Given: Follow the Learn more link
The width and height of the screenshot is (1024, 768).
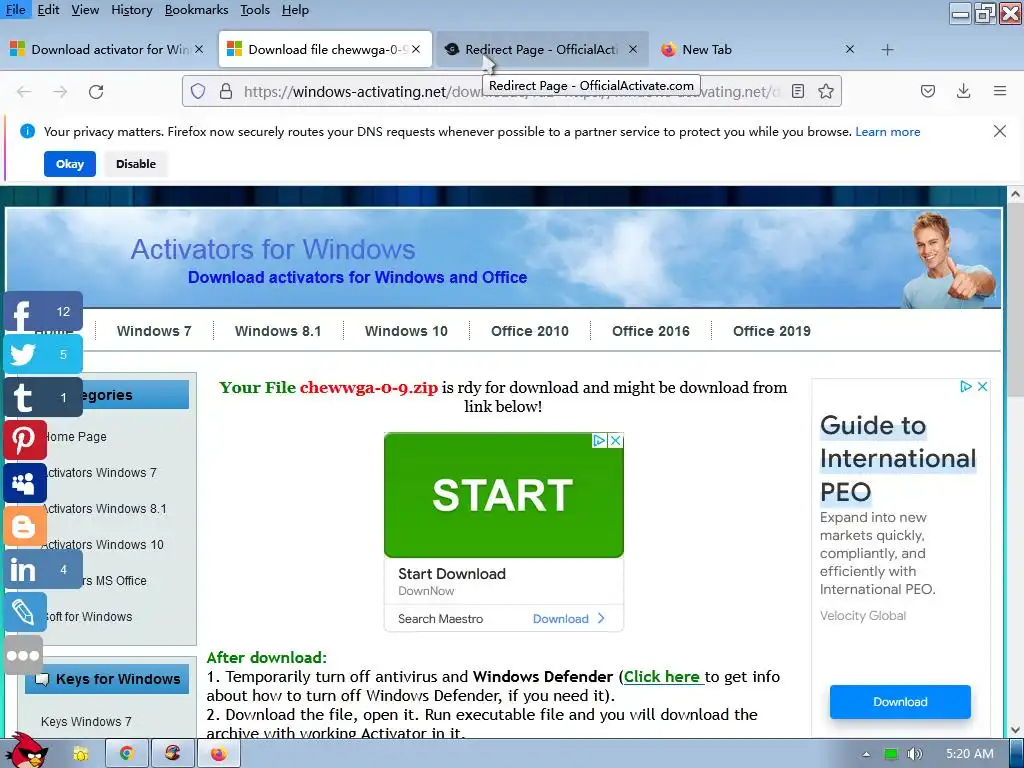Looking at the screenshot, I should (888, 132).
